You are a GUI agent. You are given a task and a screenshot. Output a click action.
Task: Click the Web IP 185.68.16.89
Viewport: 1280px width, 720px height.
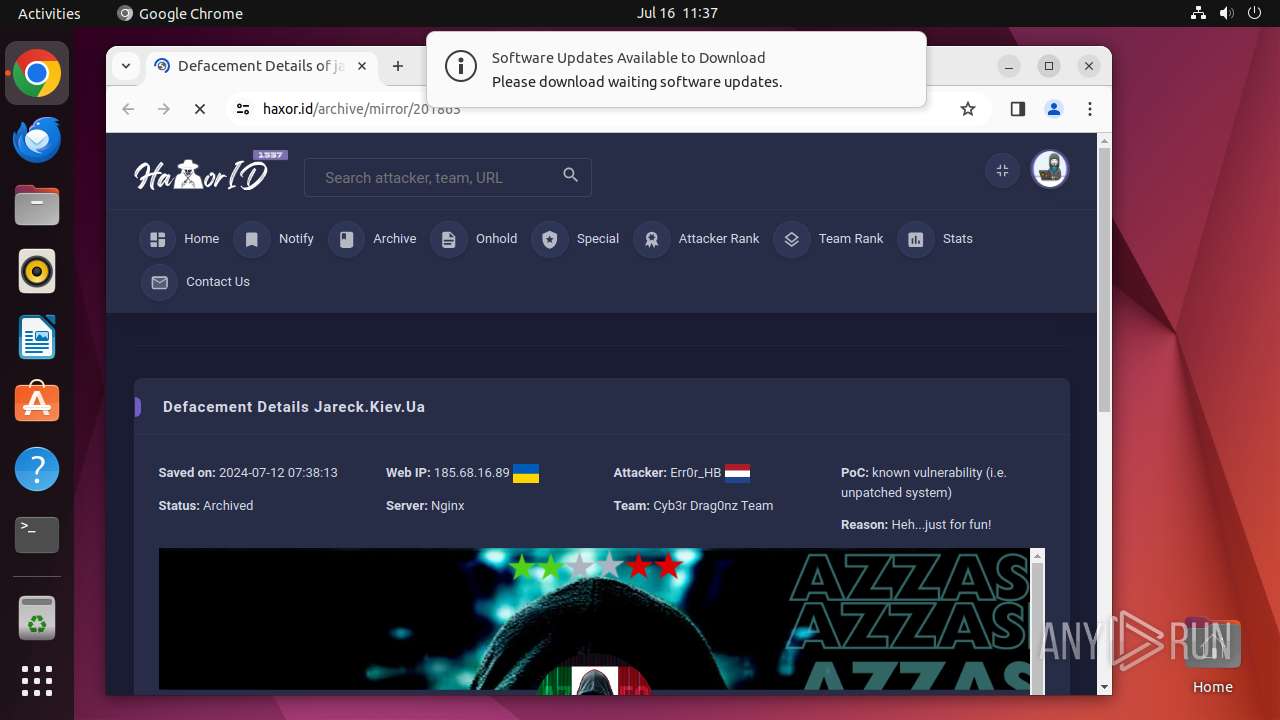472,473
